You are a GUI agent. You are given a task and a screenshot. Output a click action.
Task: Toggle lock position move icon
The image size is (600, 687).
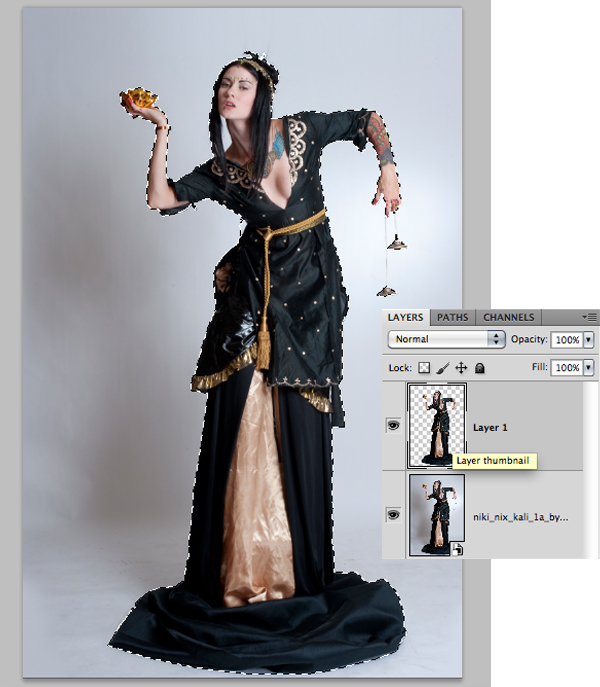pos(462,368)
